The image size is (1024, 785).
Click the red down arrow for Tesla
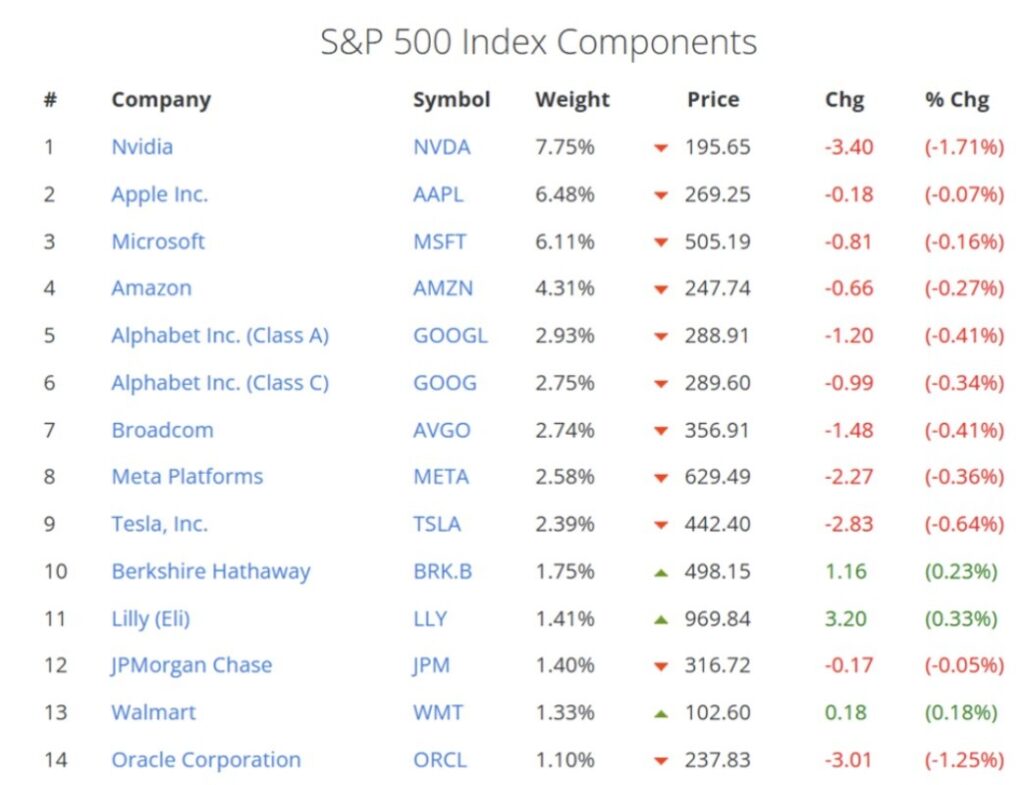[660, 525]
